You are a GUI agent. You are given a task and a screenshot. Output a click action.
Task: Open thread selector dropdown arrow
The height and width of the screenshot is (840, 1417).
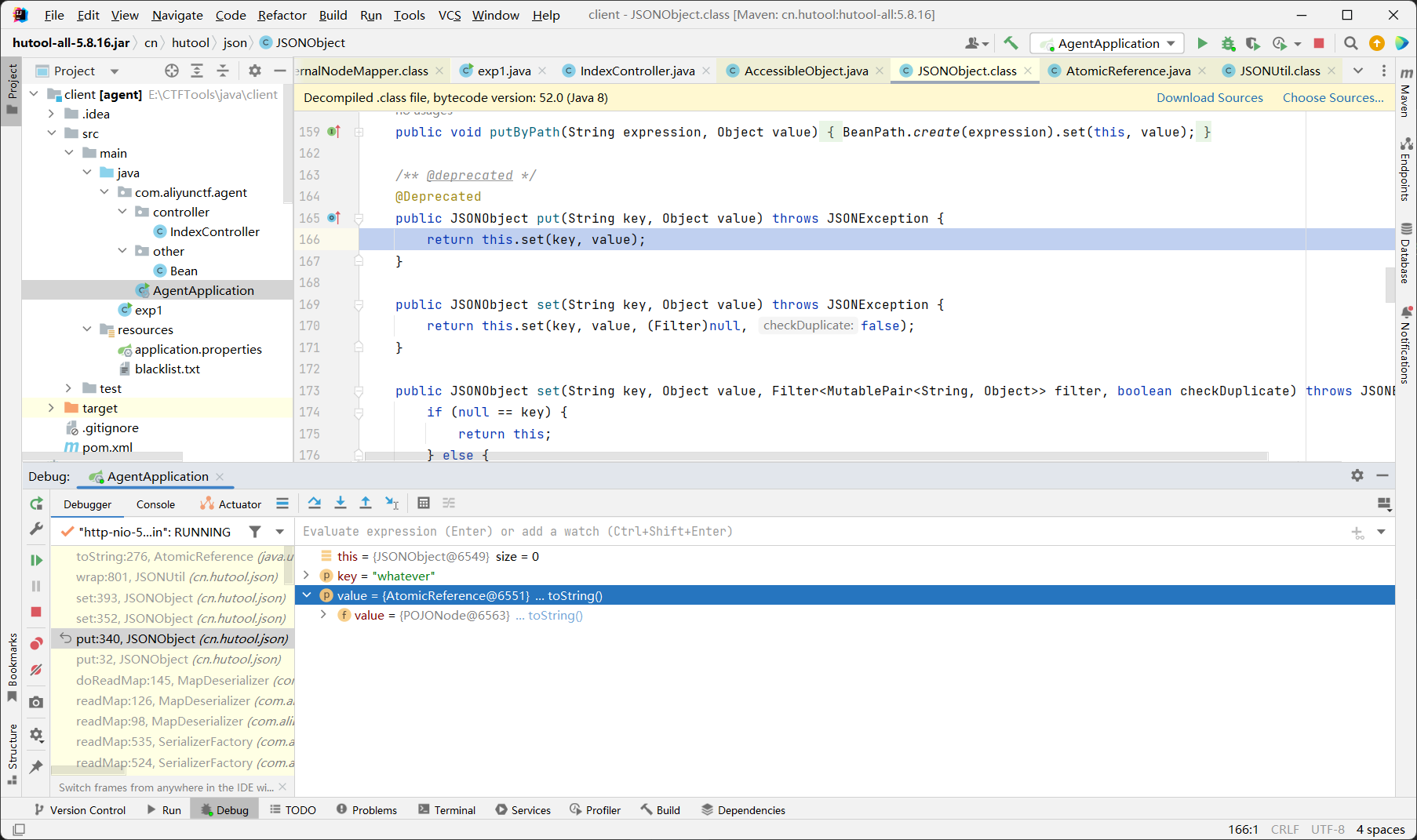tap(280, 532)
